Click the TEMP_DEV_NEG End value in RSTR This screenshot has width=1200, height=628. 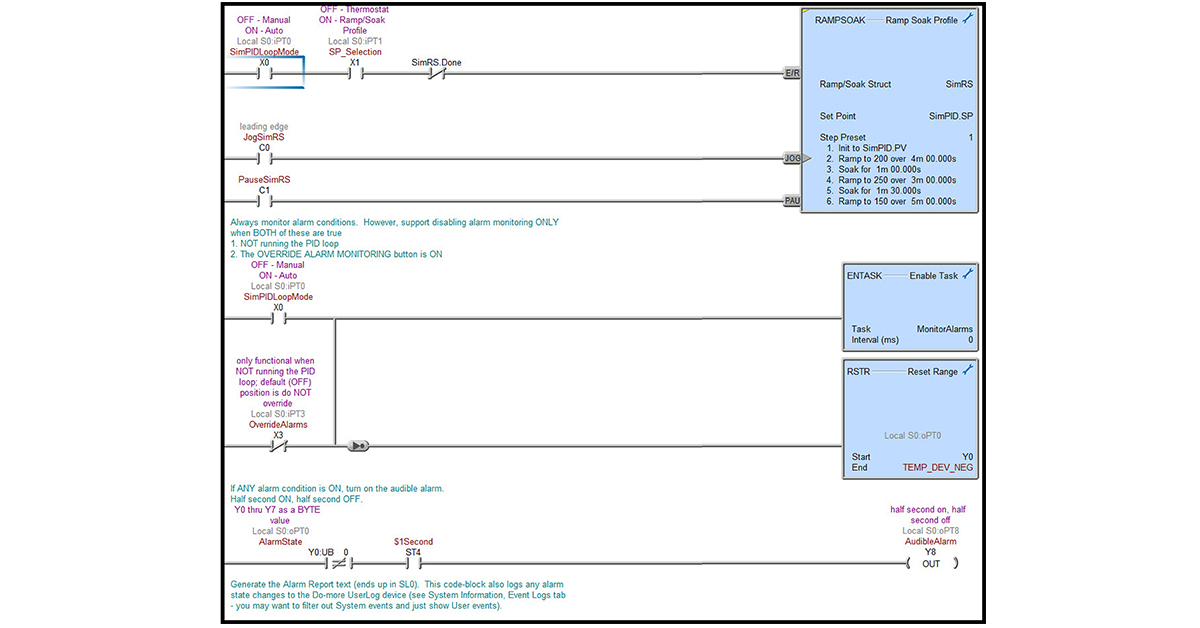937,467
